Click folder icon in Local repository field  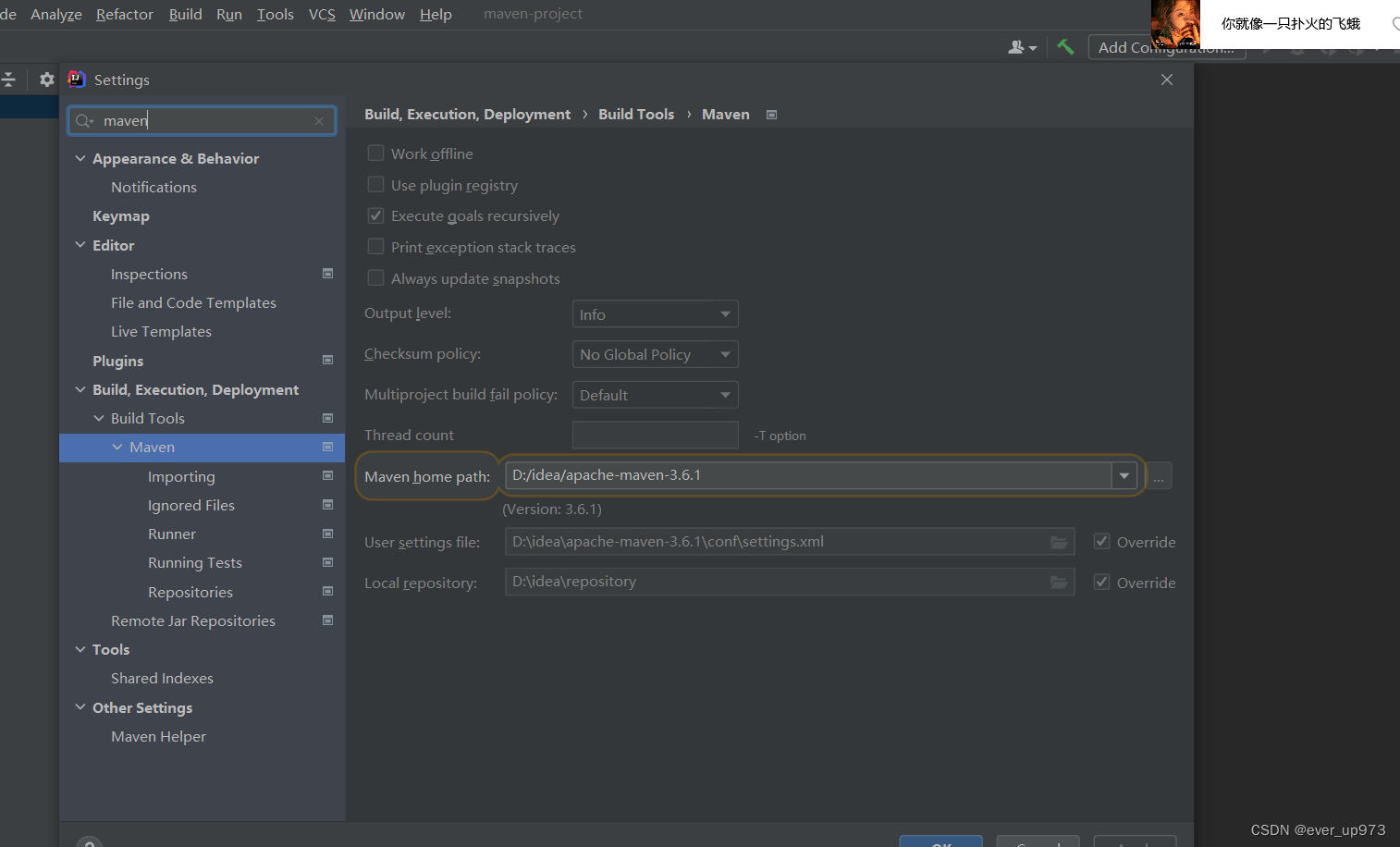pyautogui.click(x=1059, y=582)
